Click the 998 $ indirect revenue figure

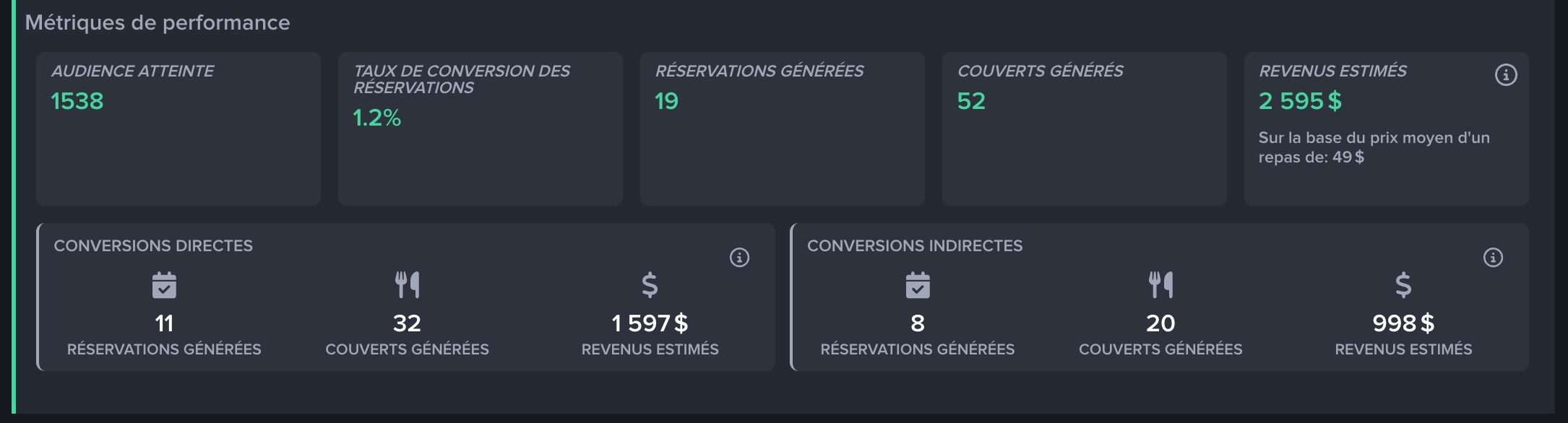(x=1403, y=323)
